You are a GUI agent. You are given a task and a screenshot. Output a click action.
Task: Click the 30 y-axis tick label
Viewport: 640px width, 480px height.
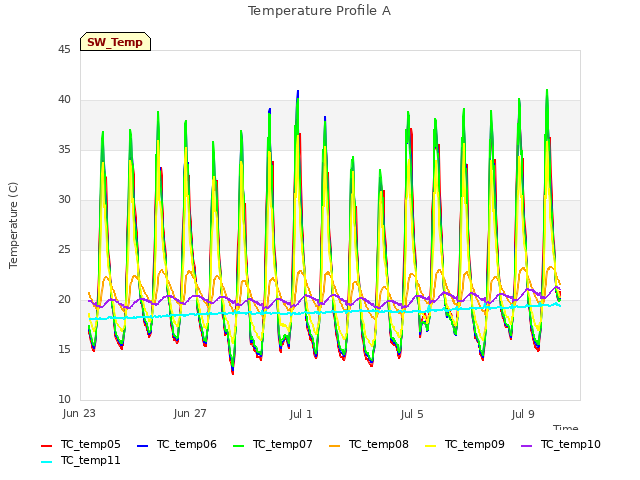(64, 200)
